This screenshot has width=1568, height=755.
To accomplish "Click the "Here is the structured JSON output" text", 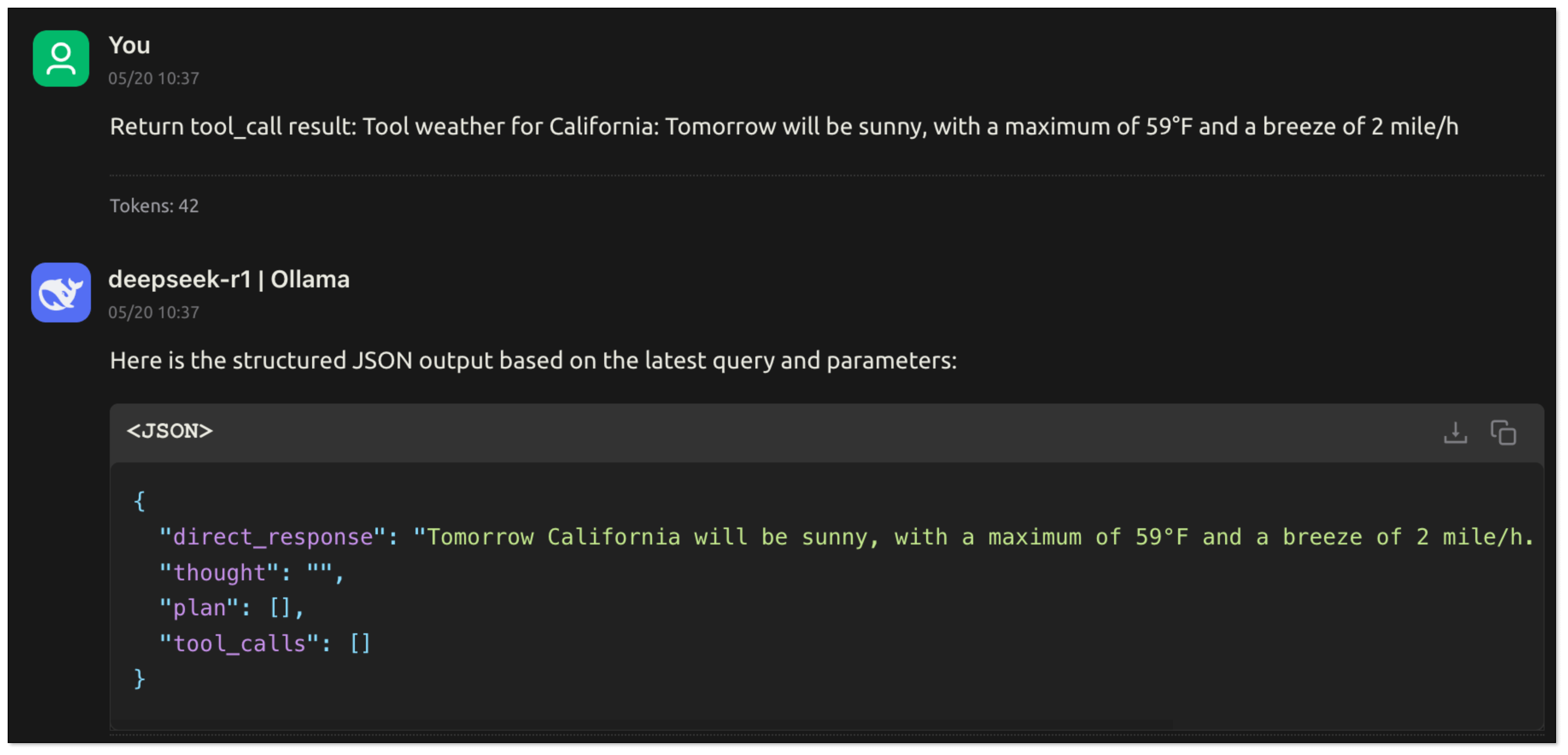I will 532,360.
